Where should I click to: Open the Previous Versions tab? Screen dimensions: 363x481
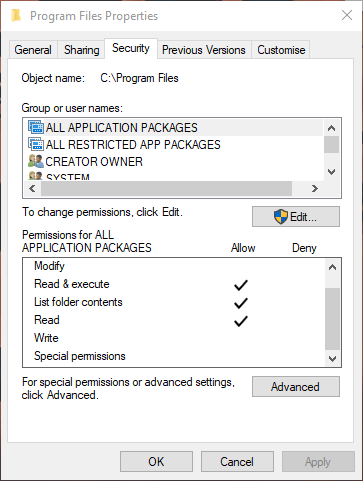204,50
